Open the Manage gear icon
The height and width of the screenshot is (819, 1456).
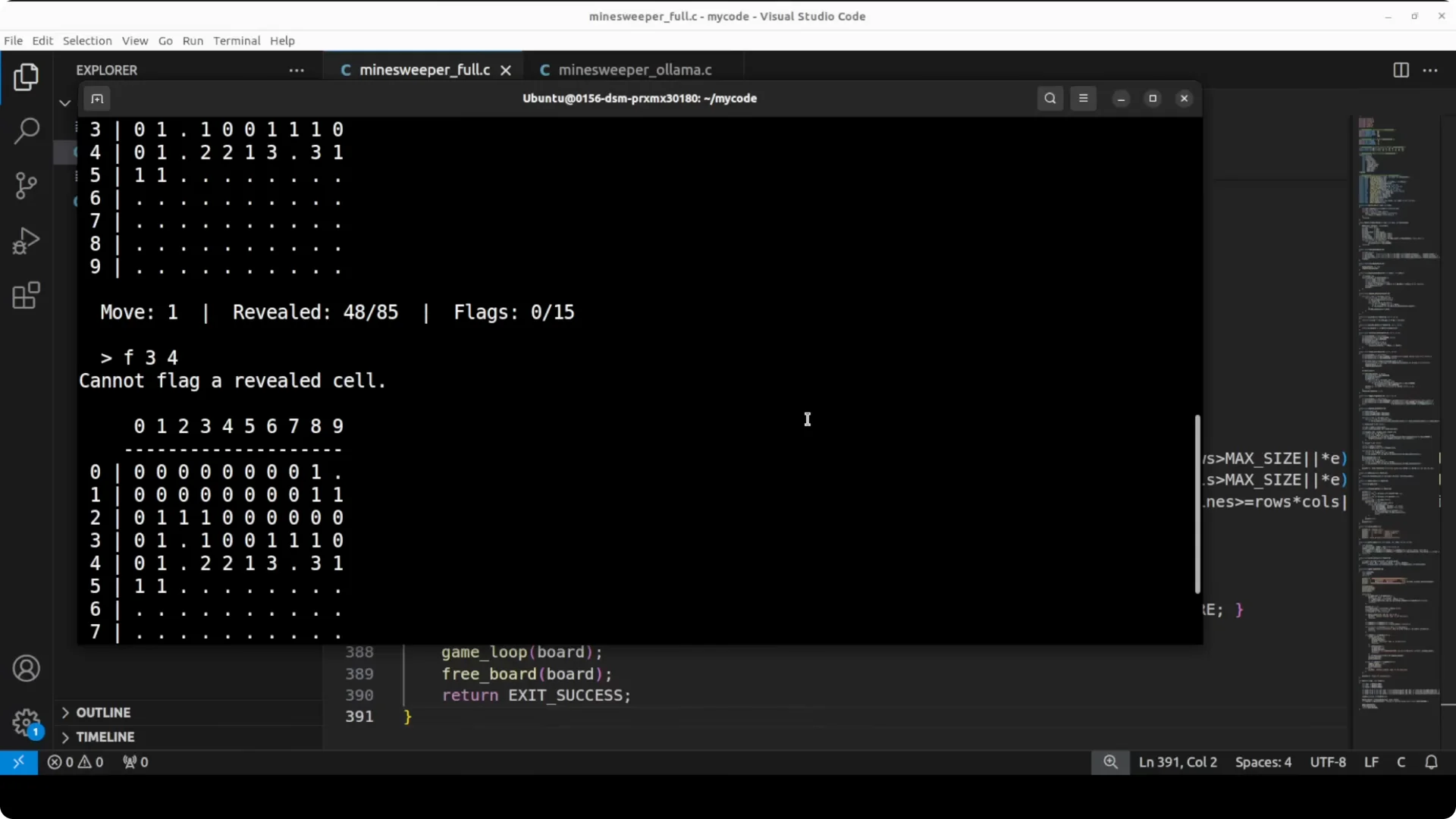point(27,723)
